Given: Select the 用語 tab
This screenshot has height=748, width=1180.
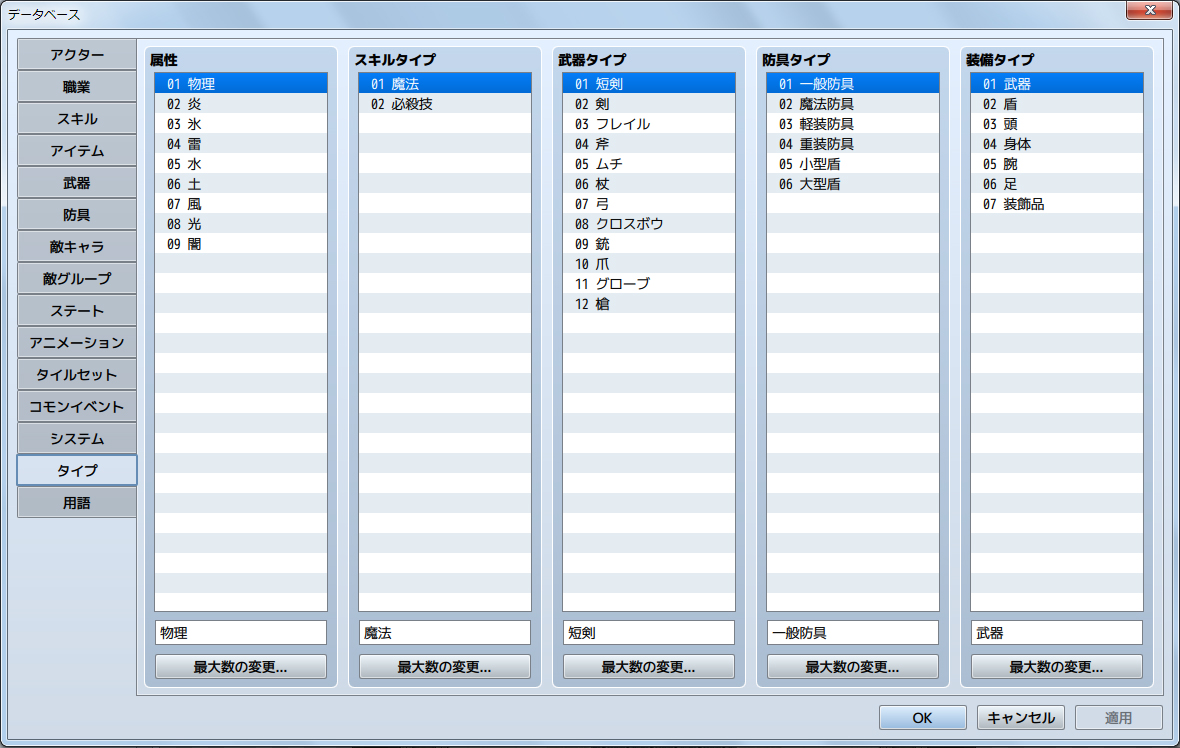Looking at the screenshot, I should (77, 503).
